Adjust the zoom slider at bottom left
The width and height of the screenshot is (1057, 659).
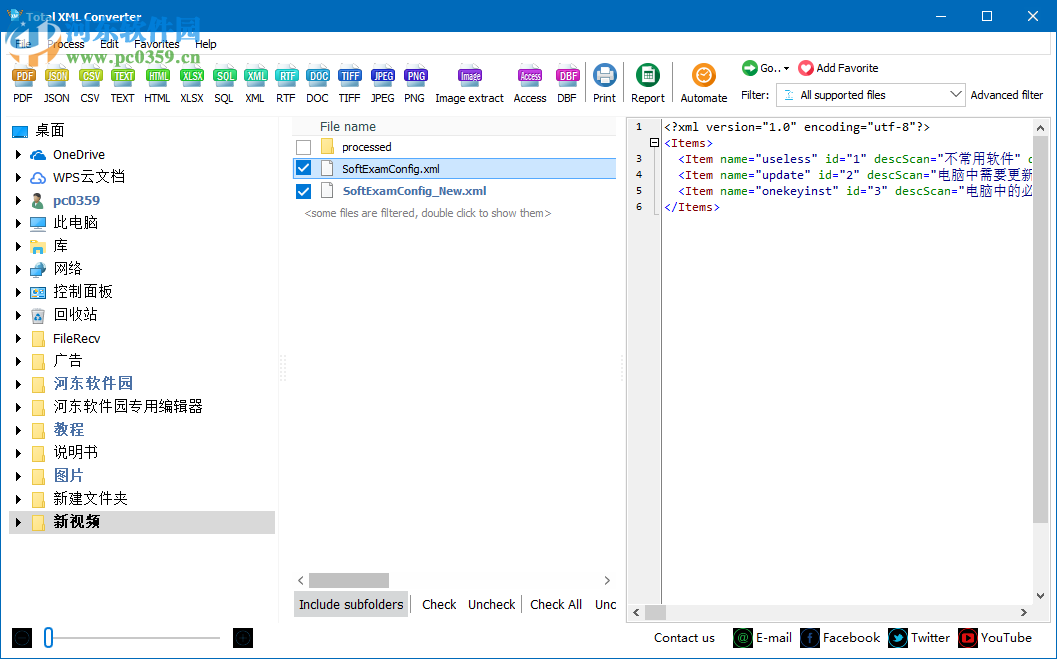pos(48,637)
